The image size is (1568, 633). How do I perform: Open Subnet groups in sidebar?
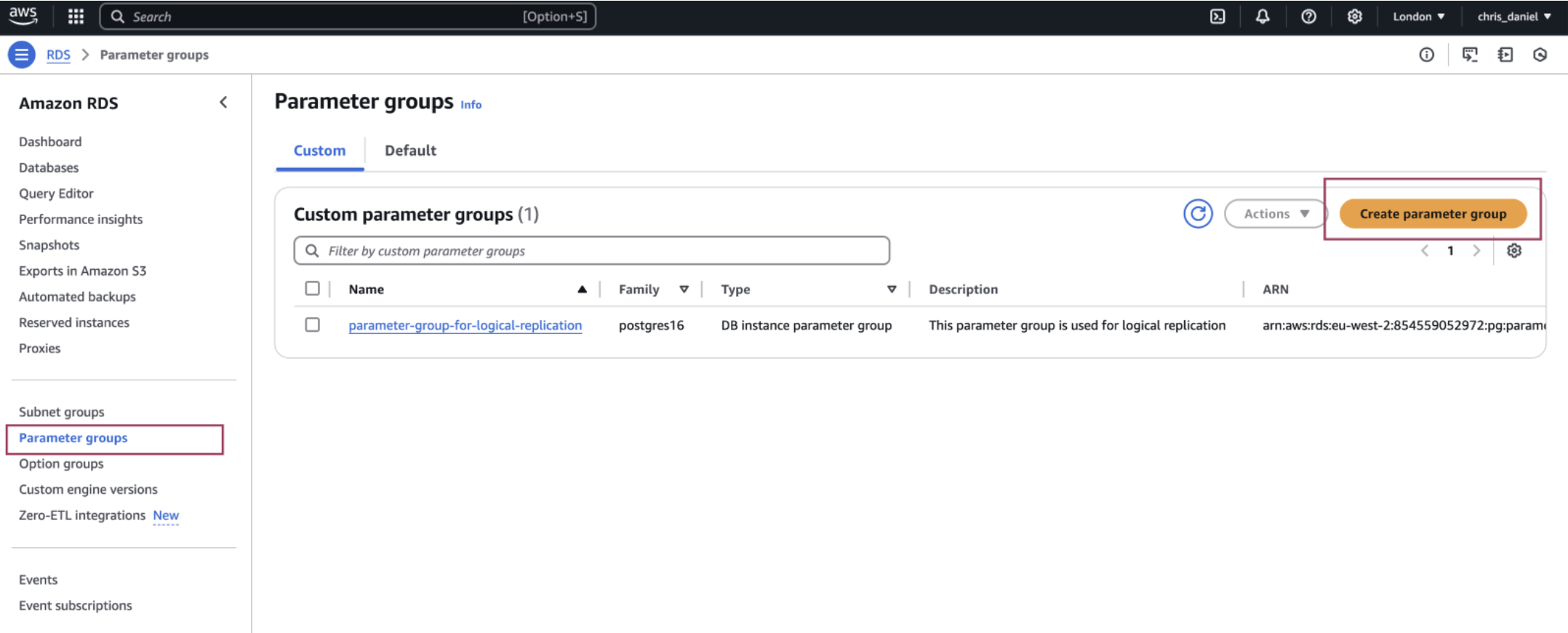pyautogui.click(x=61, y=413)
